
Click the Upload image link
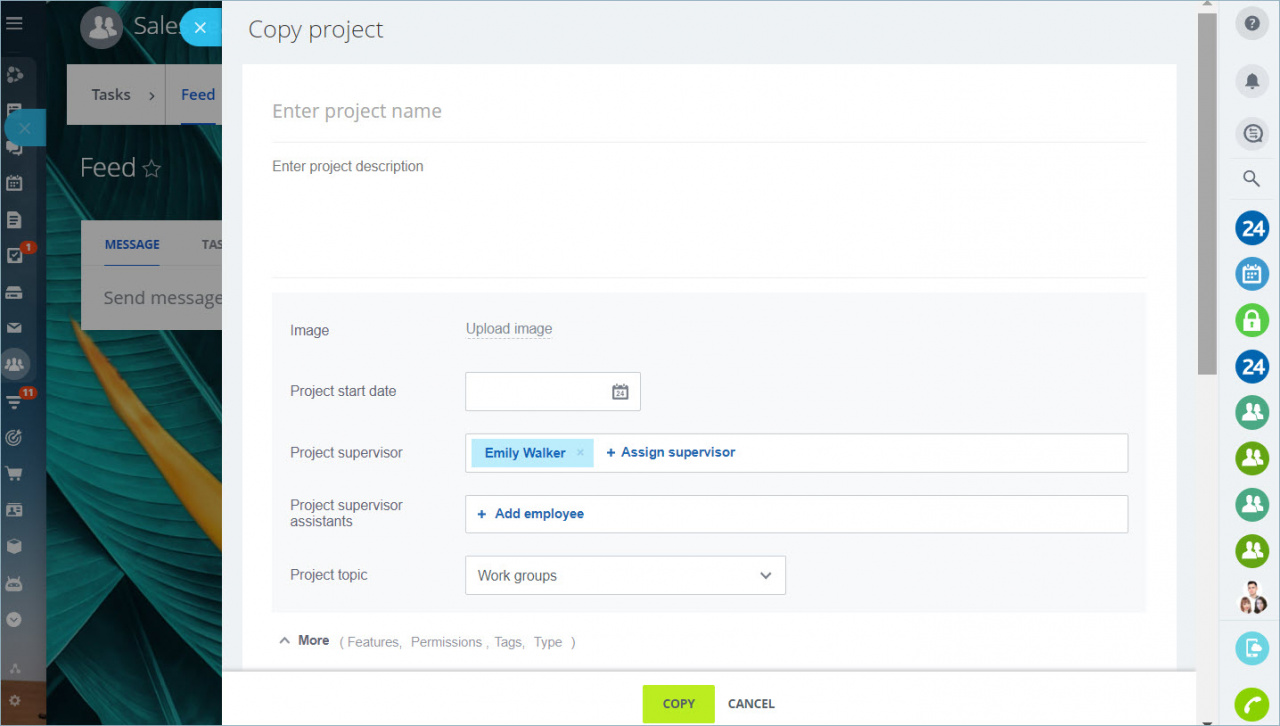click(x=509, y=329)
